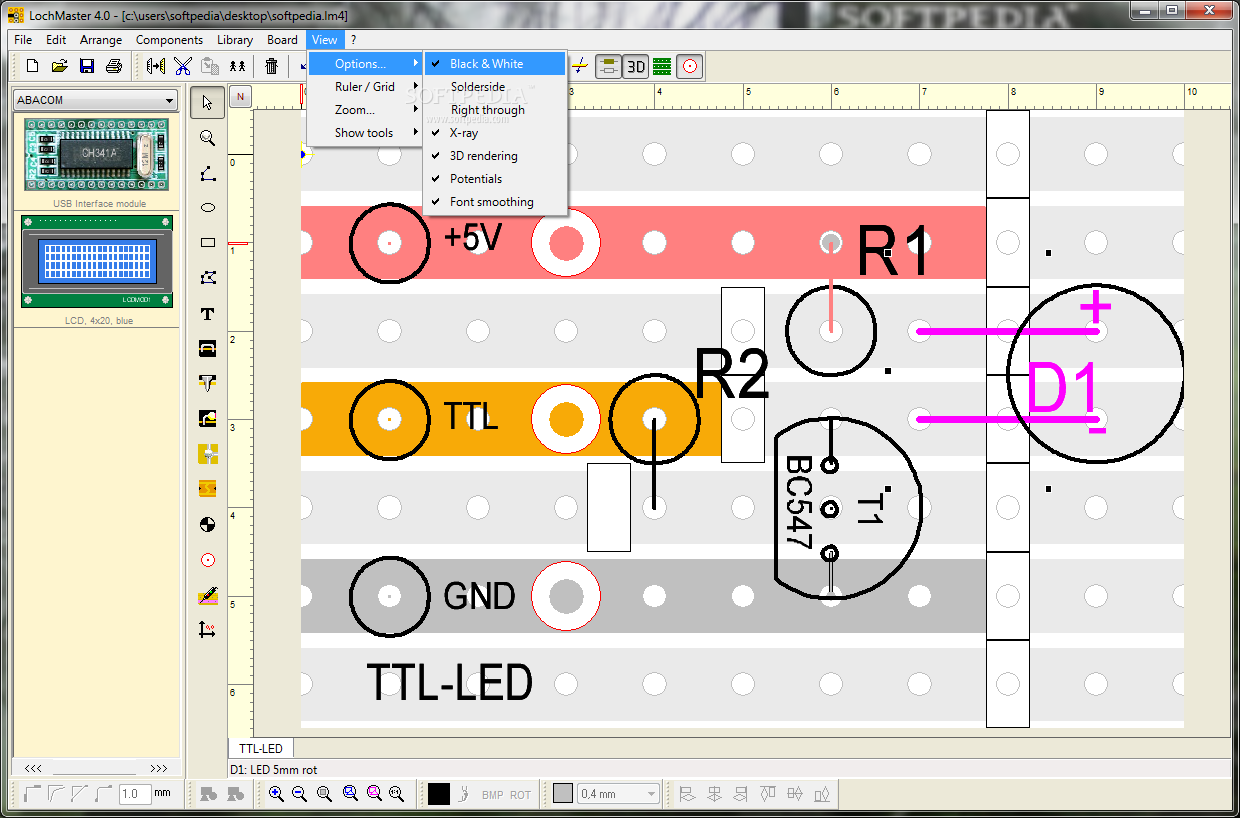Toggle the 3D rendering option
This screenshot has width=1240, height=818.
coord(496,156)
